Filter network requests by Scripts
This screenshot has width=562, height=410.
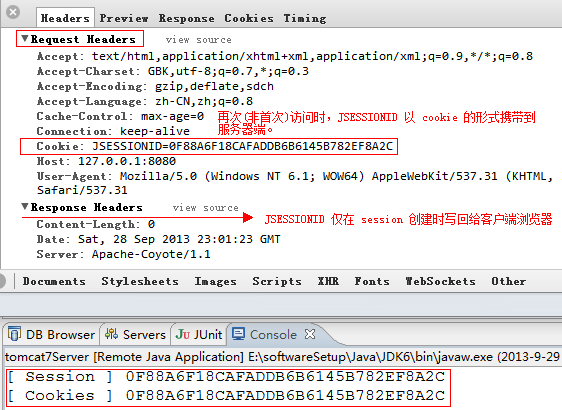point(277,282)
